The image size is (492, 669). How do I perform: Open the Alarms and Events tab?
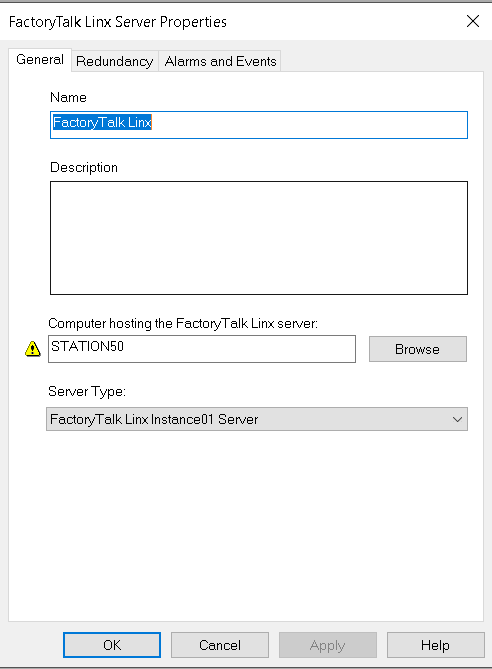pos(220,61)
